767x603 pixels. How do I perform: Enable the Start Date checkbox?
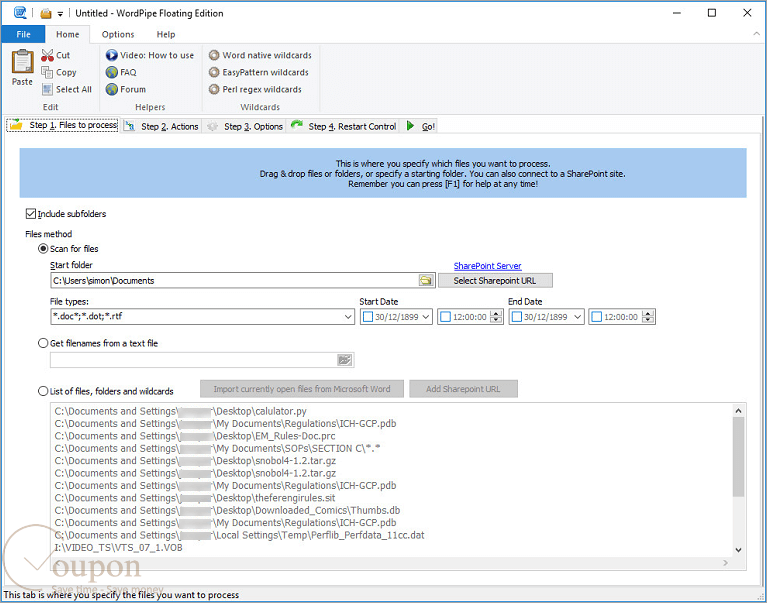[x=368, y=317]
